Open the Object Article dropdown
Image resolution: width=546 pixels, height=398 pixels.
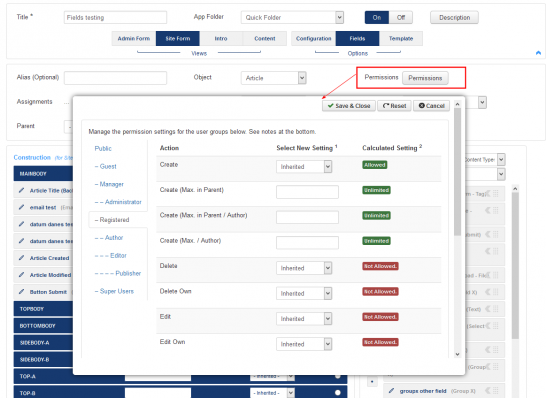[x=273, y=78]
